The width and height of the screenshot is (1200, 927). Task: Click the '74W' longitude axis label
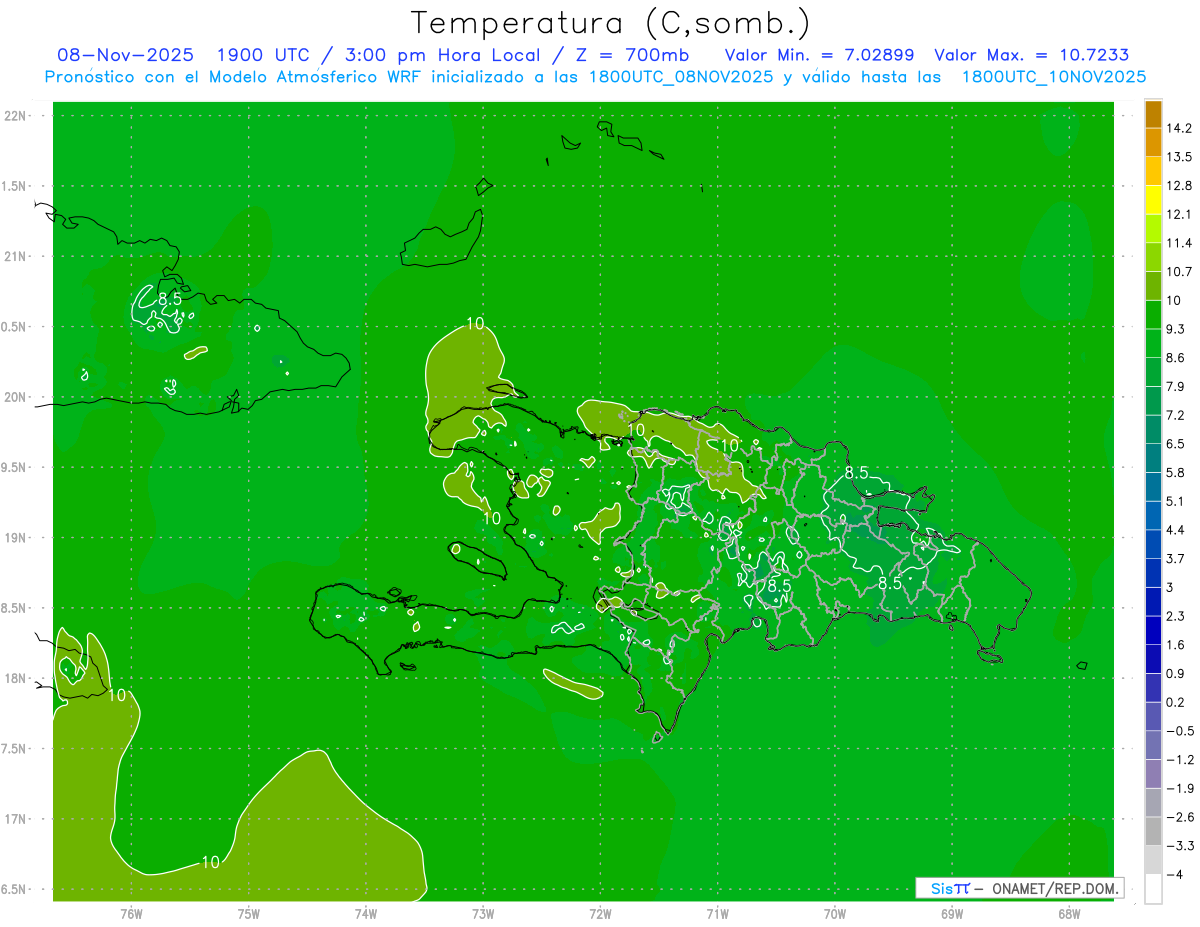click(365, 914)
